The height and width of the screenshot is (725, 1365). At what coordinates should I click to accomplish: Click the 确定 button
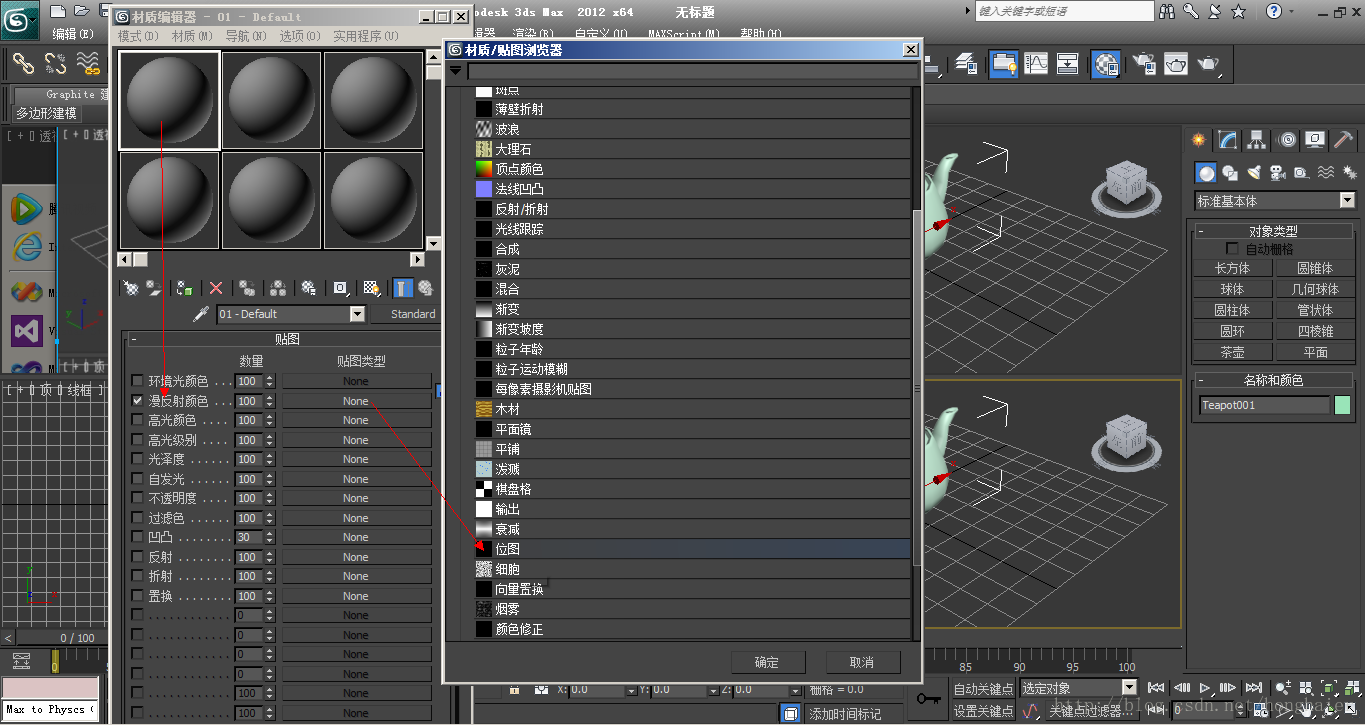tap(767, 662)
